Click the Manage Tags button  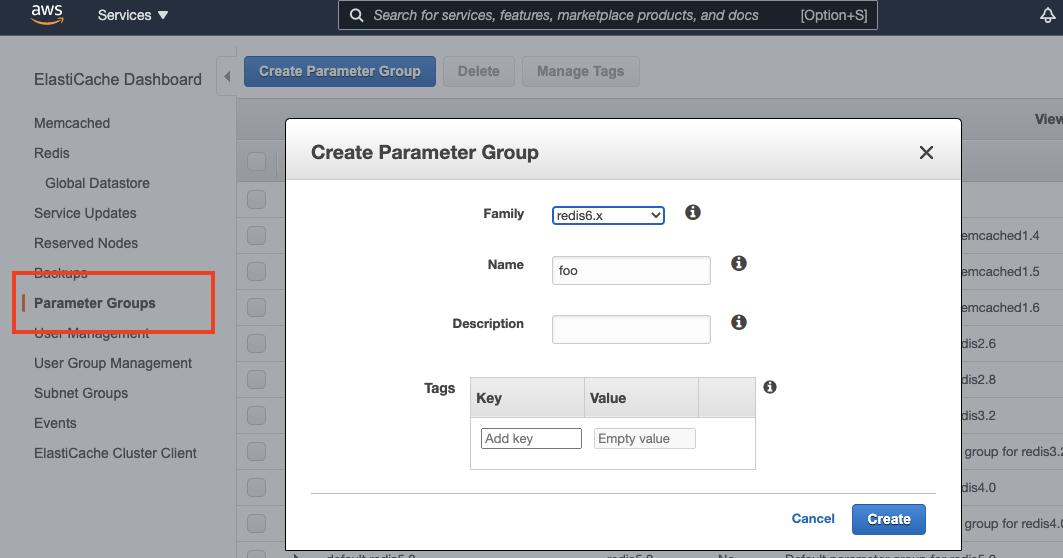click(x=580, y=71)
